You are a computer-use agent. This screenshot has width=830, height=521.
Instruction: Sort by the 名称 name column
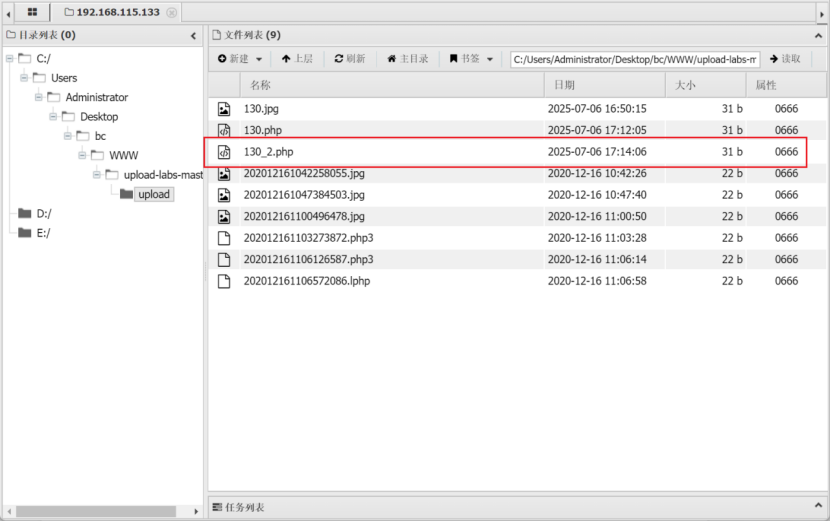[x=392, y=85]
